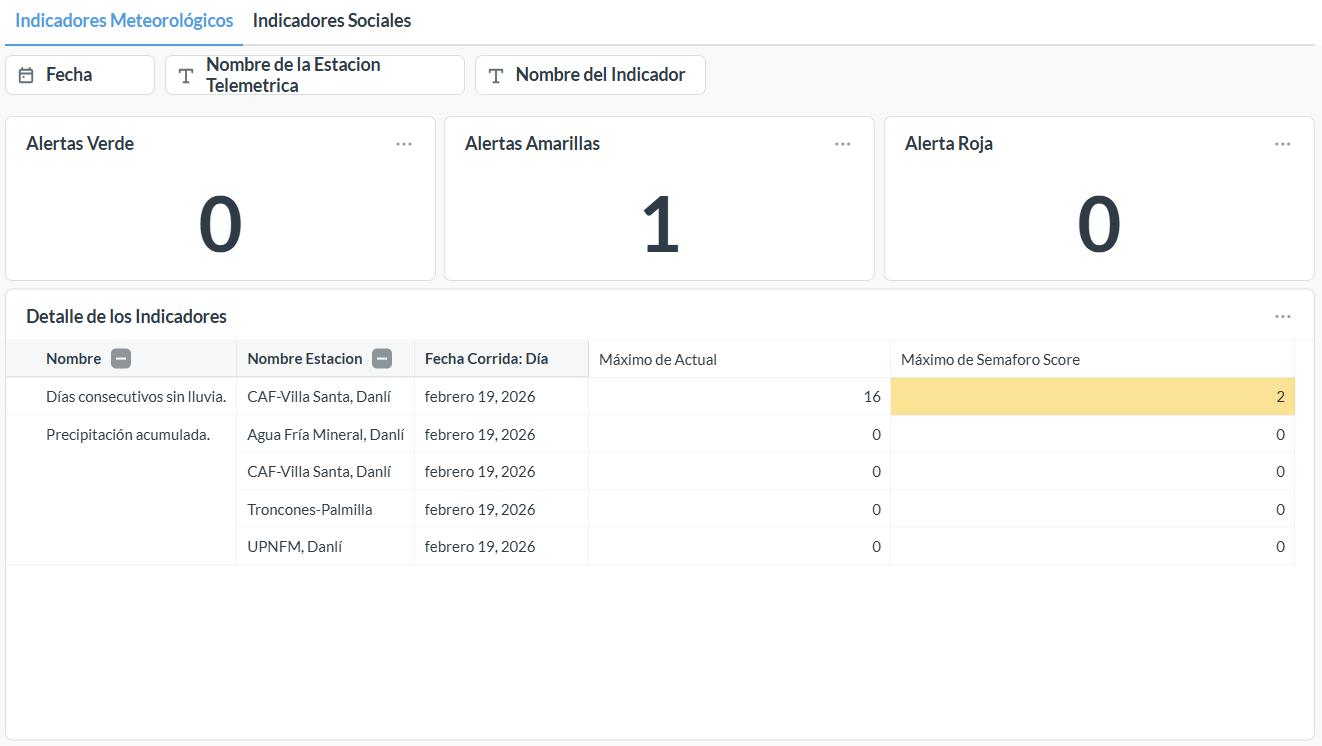Click text icon in Nombre del Indicador filter

pyautogui.click(x=496, y=75)
